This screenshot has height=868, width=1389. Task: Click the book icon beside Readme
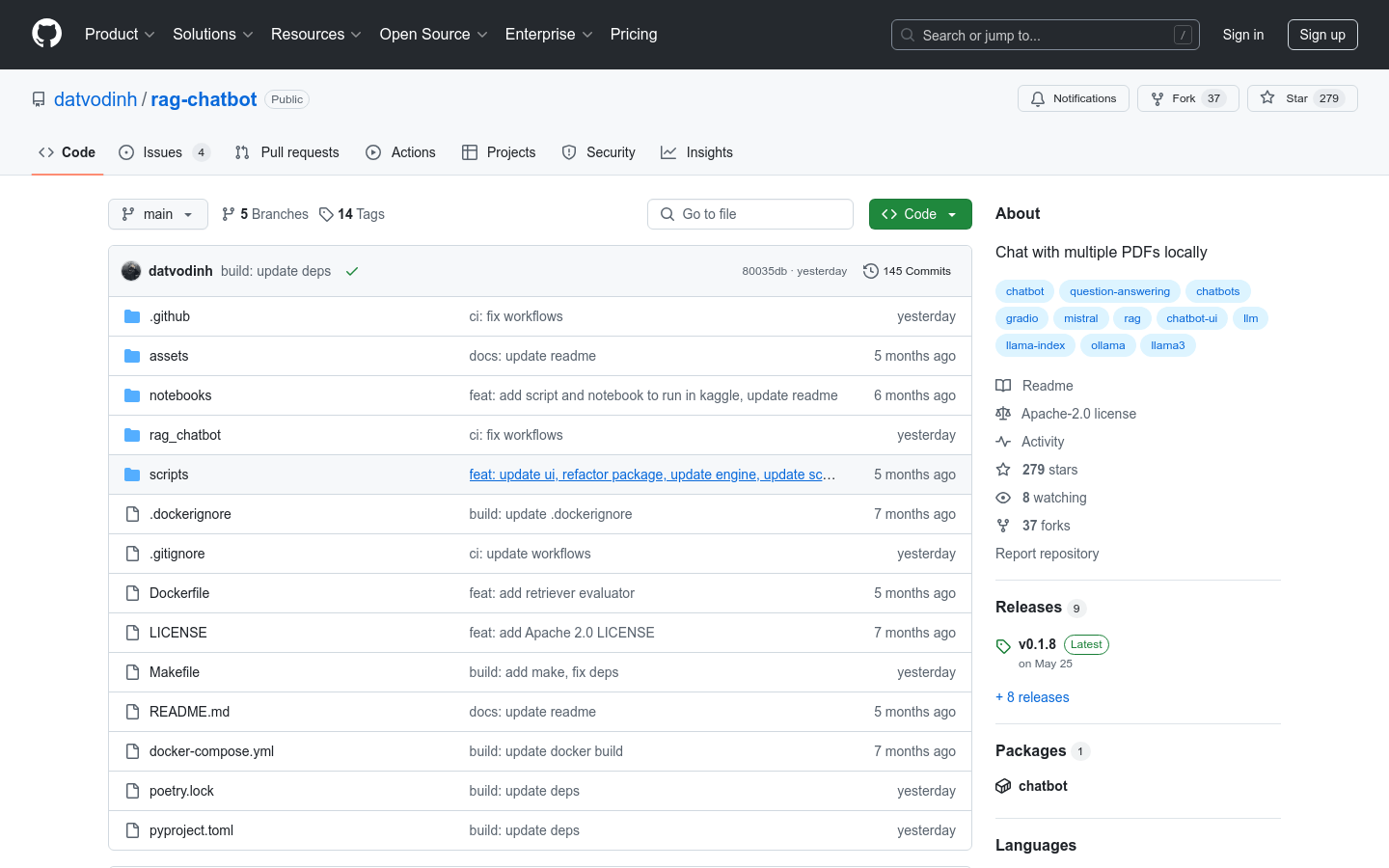pyautogui.click(x=1003, y=386)
